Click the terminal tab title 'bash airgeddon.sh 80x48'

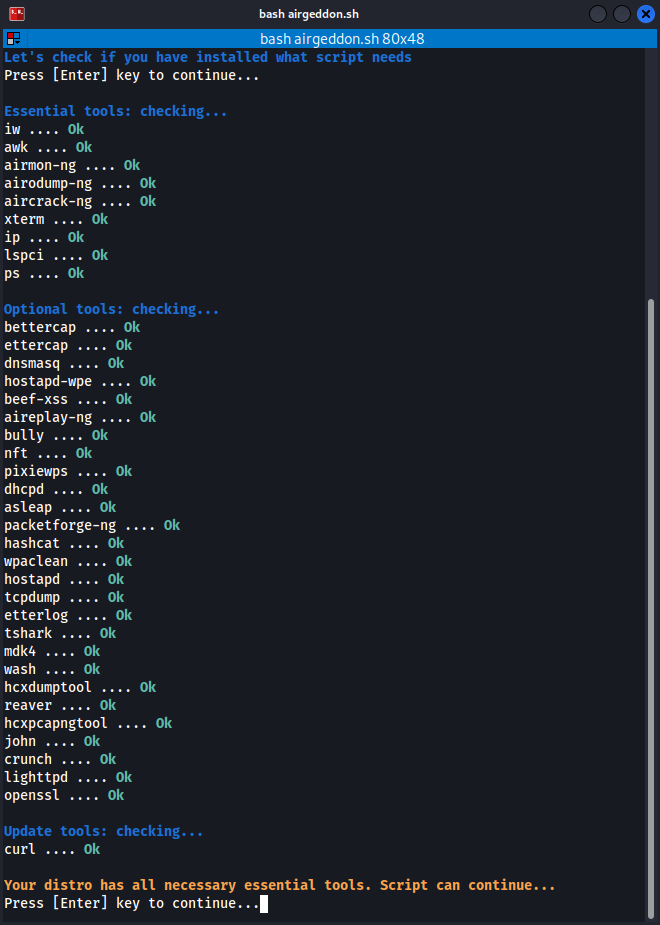pos(342,39)
